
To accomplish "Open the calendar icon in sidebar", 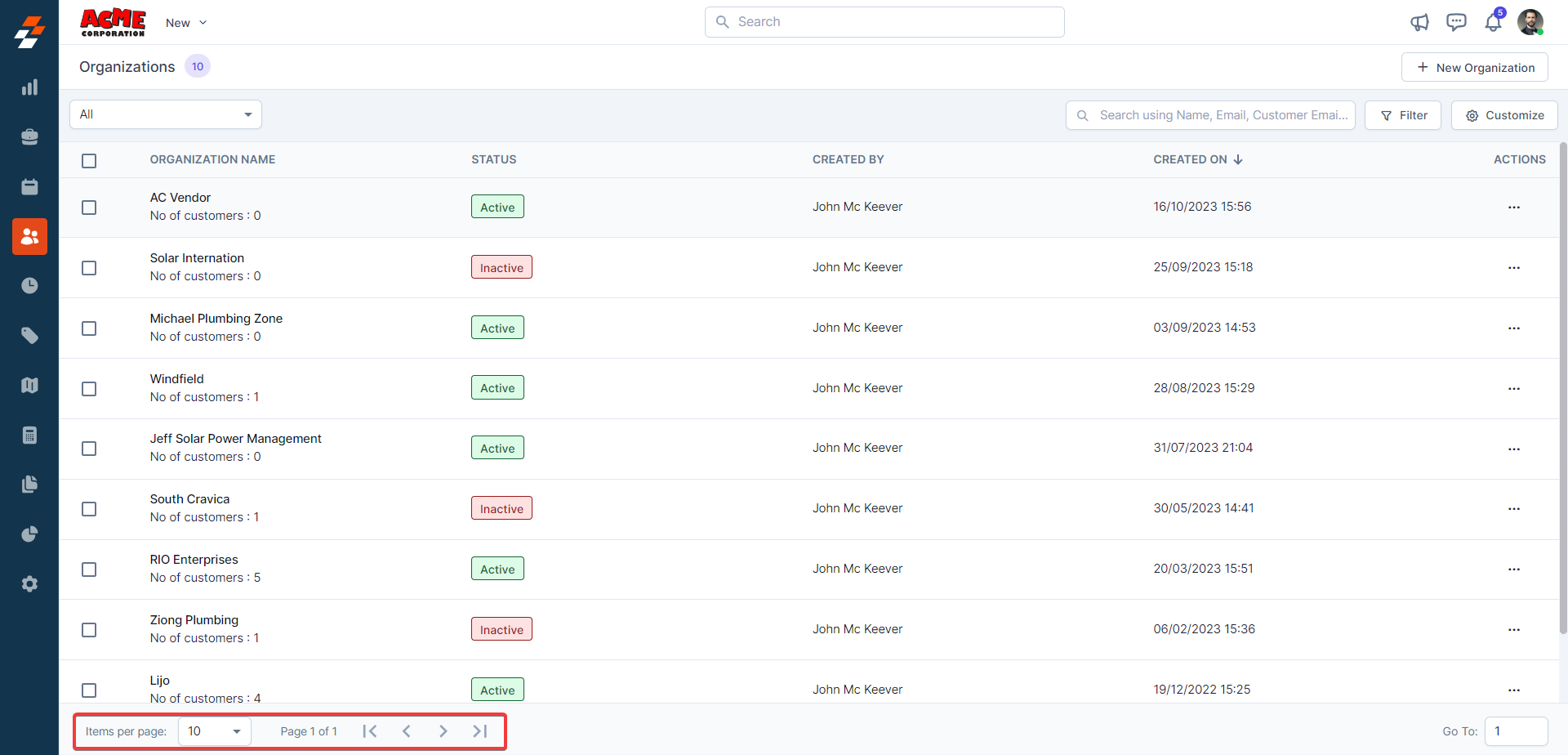I will [29, 187].
